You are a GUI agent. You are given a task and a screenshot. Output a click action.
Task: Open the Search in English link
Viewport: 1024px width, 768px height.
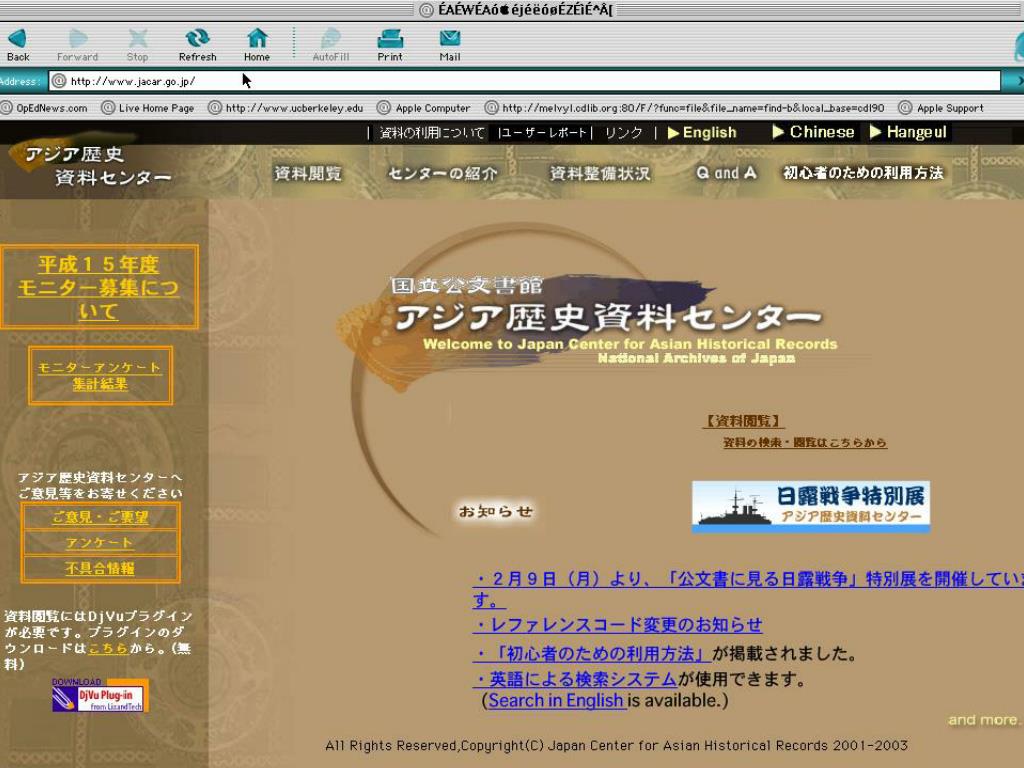point(556,700)
